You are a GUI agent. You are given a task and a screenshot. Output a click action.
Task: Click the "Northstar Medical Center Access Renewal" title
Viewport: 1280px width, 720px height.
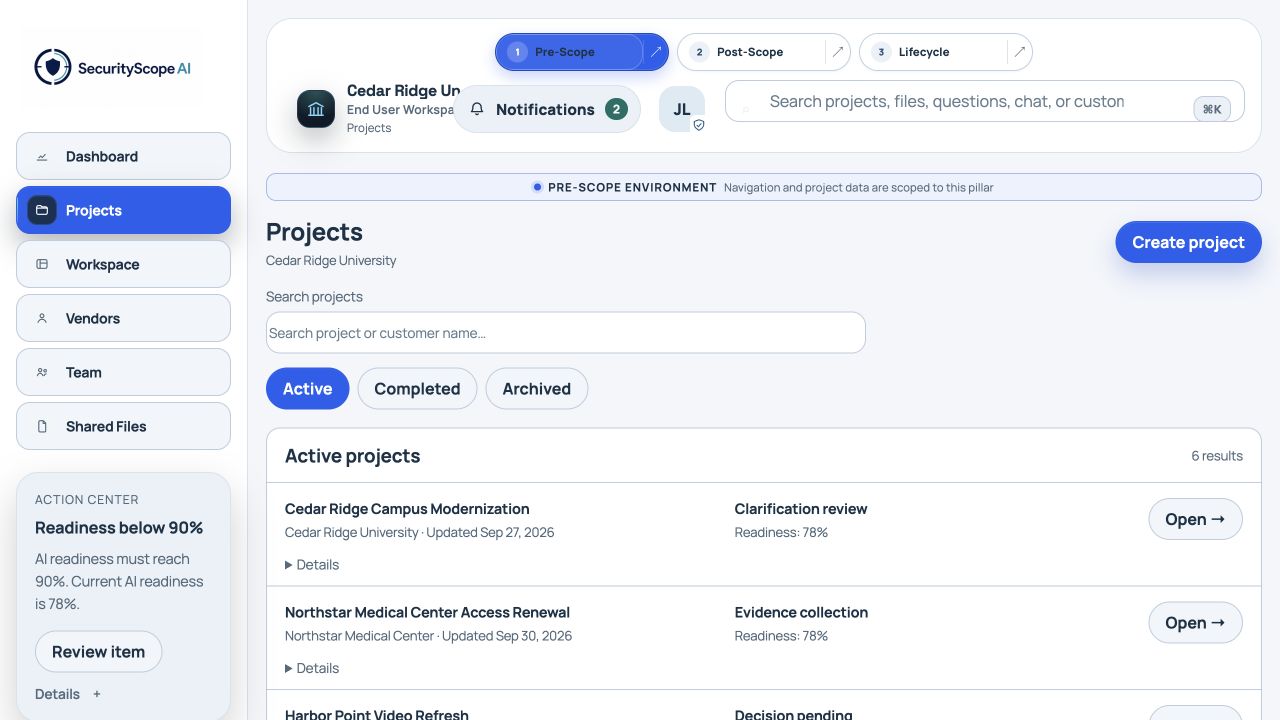click(x=427, y=613)
